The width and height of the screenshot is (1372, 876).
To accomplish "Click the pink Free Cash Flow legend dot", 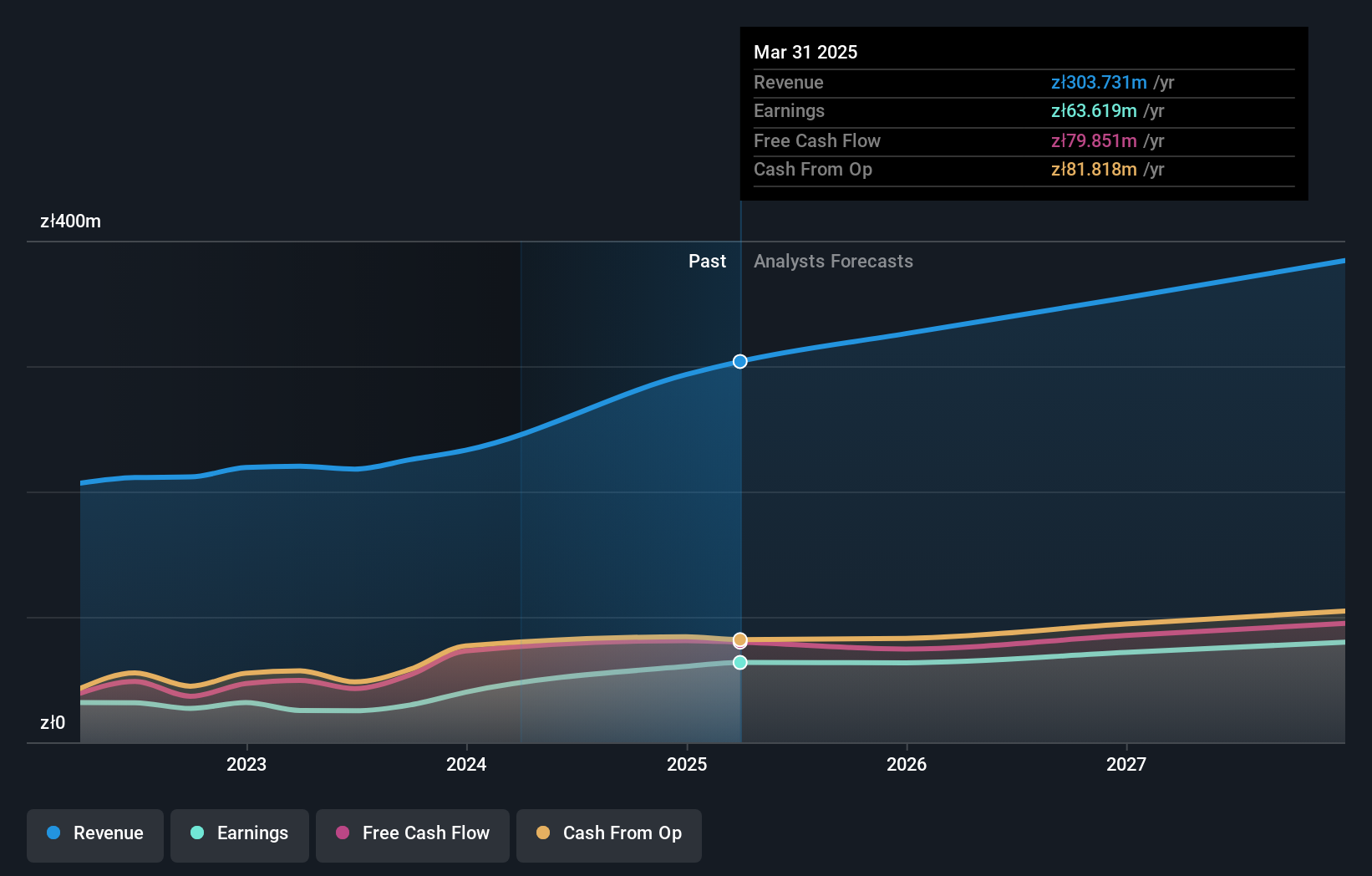I will [343, 833].
